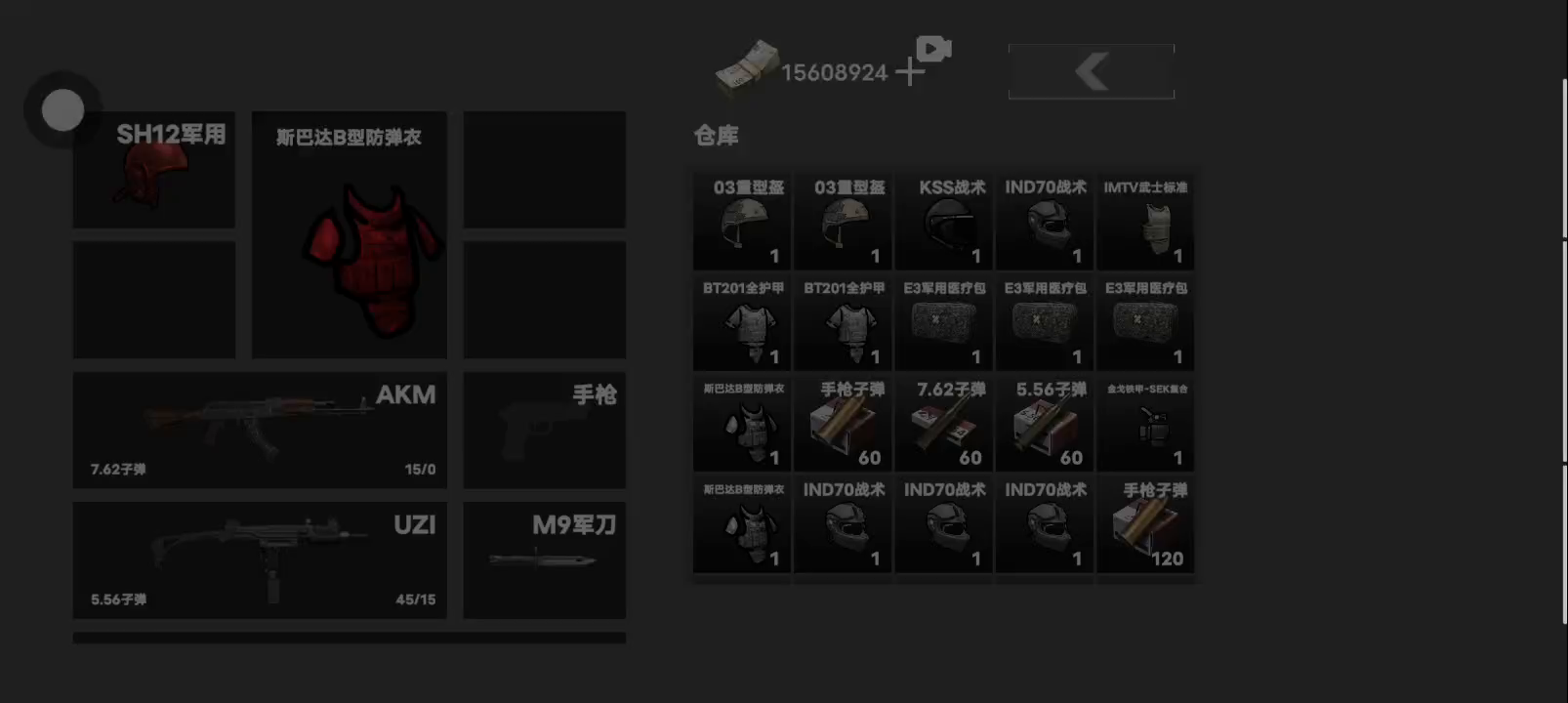Select the UZI weapon slot
This screenshot has width=1568, height=703.
point(260,560)
